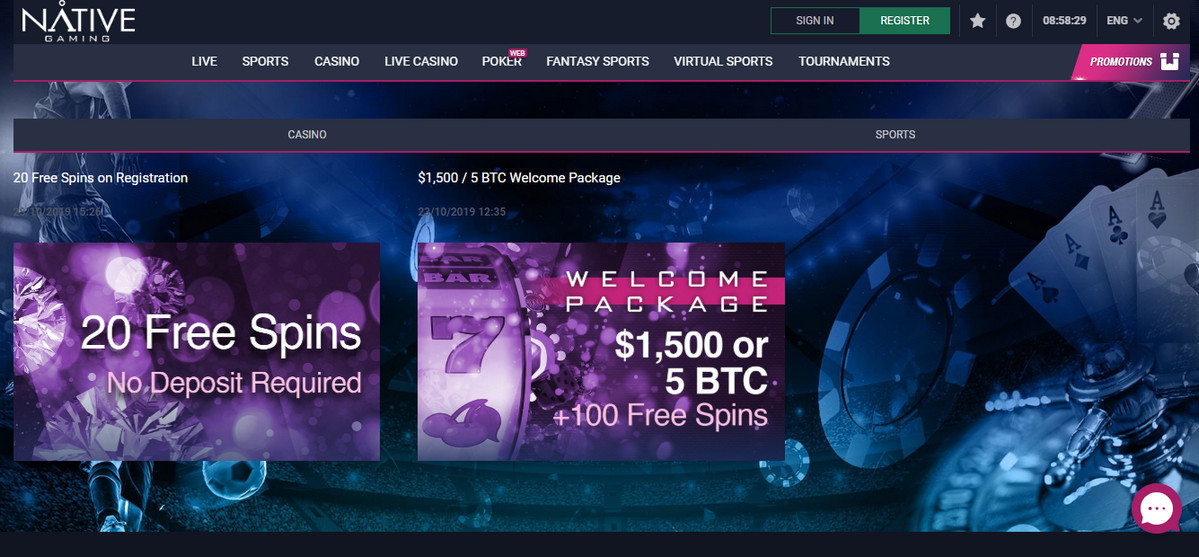Go home via Native Gaming logo
Screen dimensions: 1199x557
[78, 22]
